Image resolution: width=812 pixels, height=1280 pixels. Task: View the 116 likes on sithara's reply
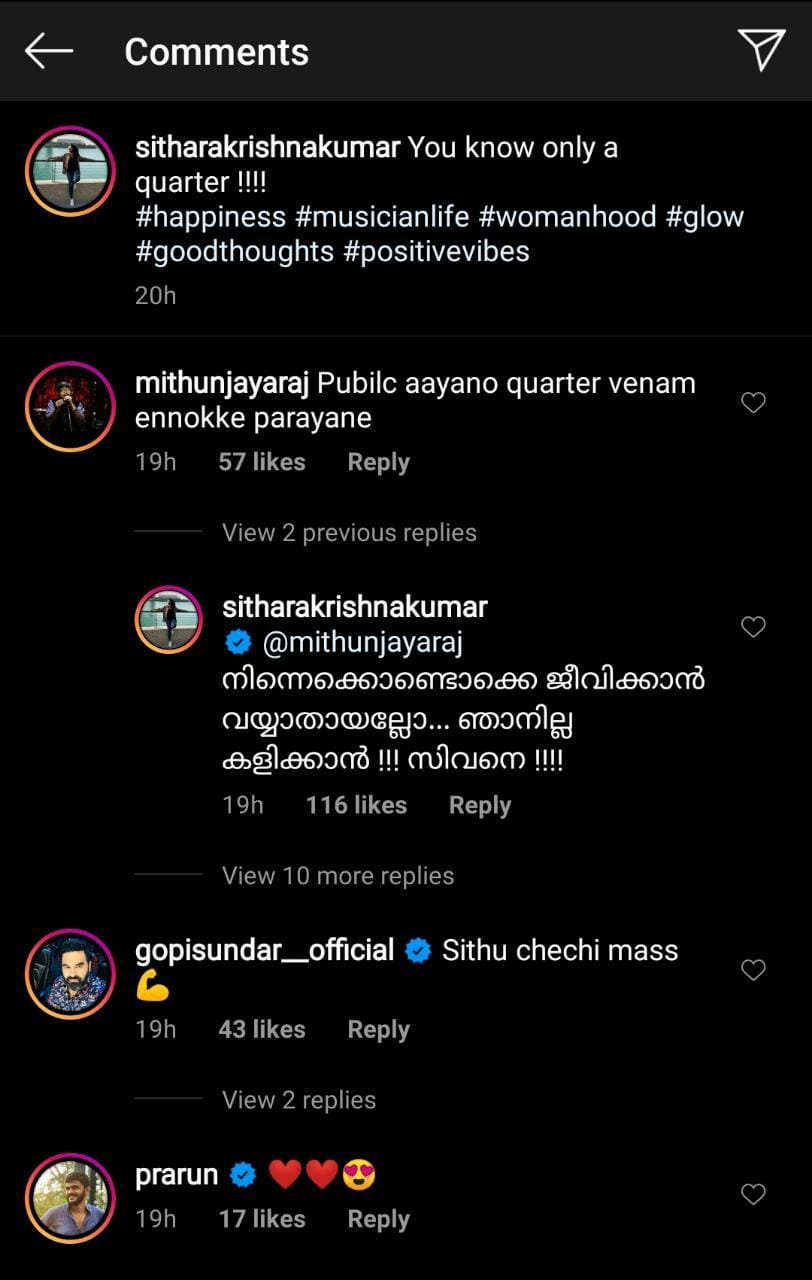tap(356, 805)
